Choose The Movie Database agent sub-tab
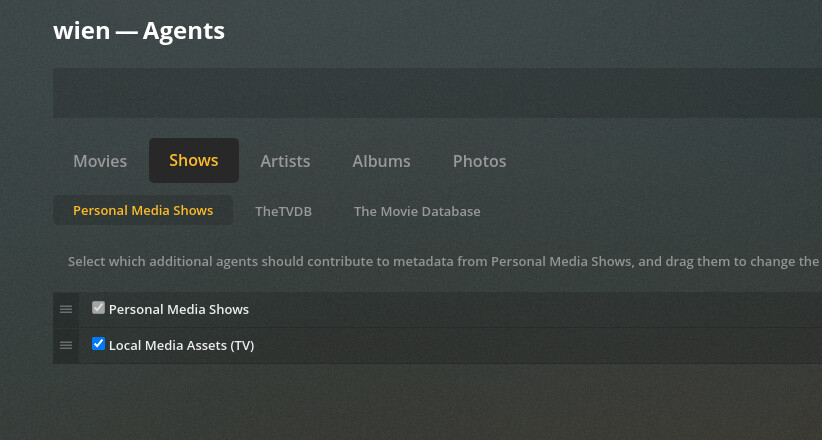This screenshot has height=440, width=822. [x=417, y=211]
